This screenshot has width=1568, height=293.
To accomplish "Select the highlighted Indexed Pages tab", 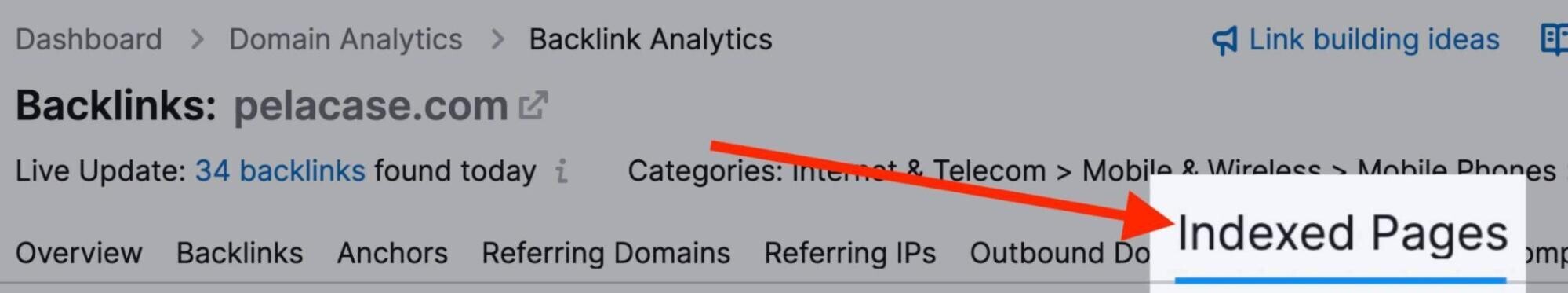I will 1342,233.
